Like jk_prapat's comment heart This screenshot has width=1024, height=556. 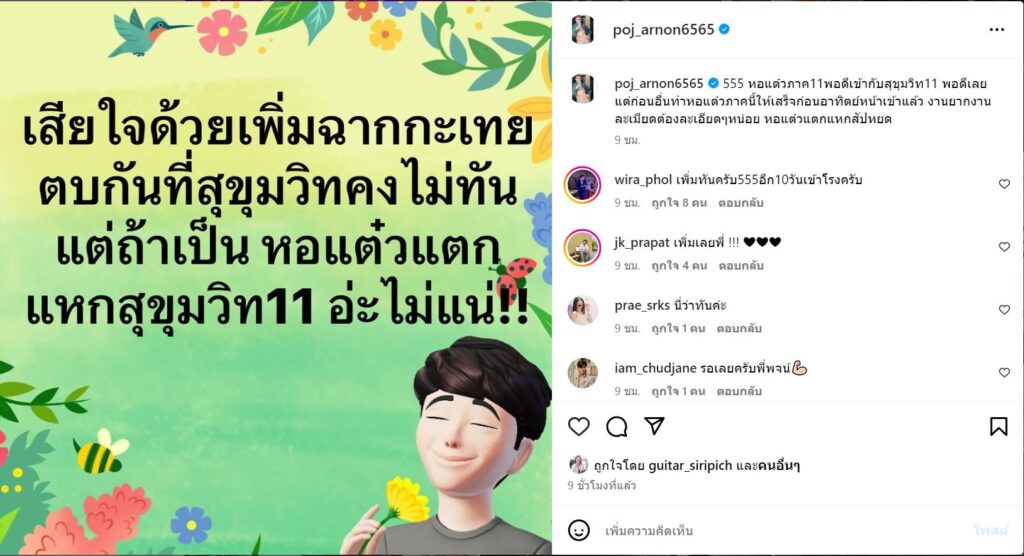[1004, 247]
